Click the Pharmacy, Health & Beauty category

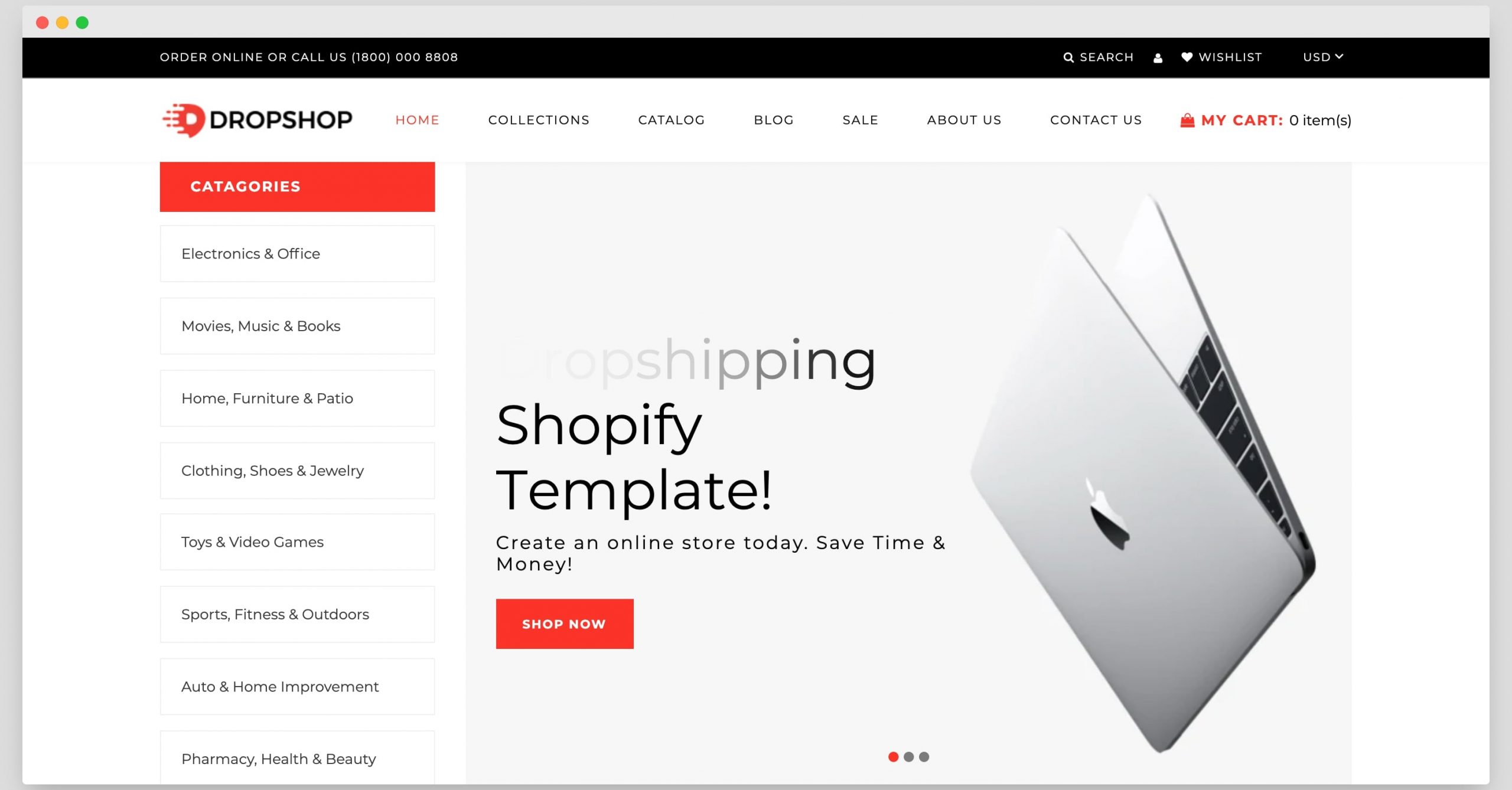[279, 758]
